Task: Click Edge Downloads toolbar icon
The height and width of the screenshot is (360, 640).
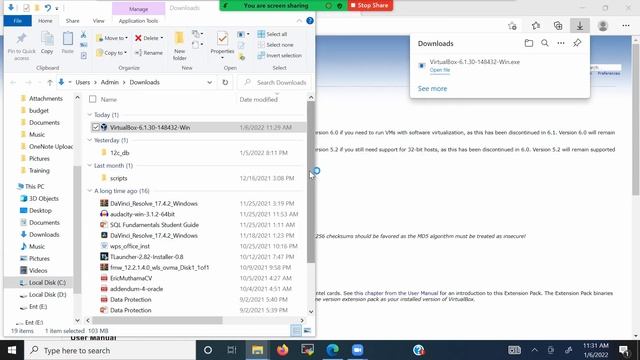Action: click(580, 26)
